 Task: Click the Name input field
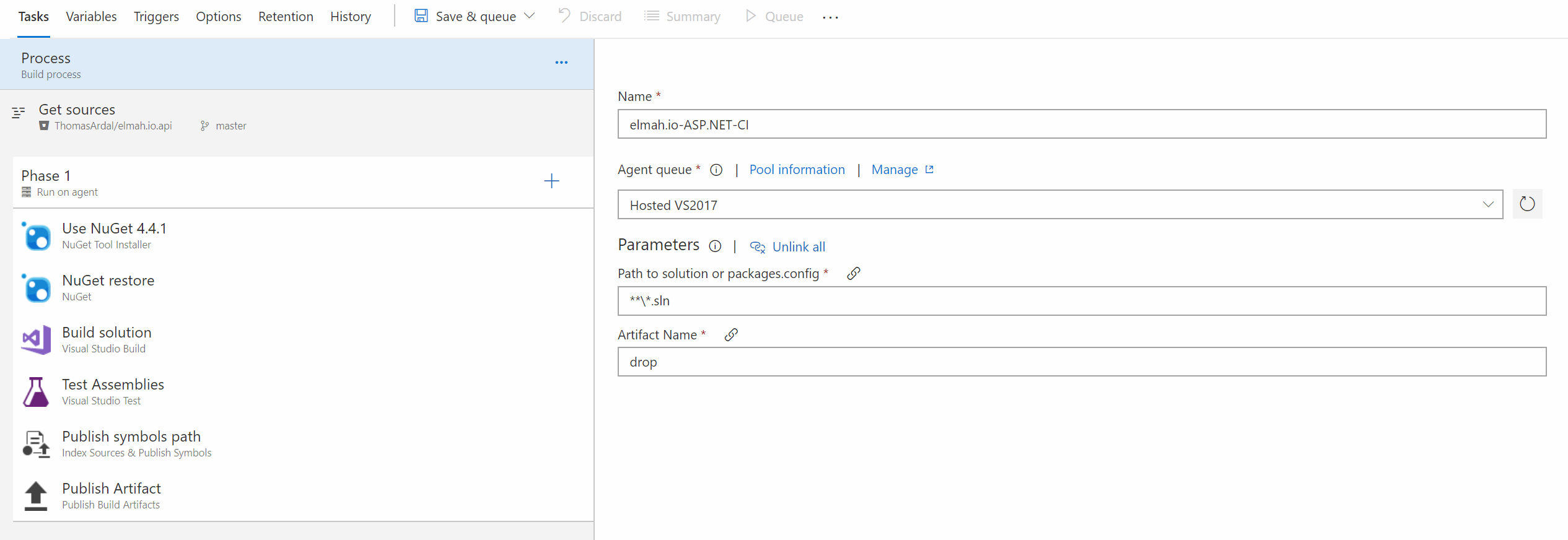pos(1081,124)
